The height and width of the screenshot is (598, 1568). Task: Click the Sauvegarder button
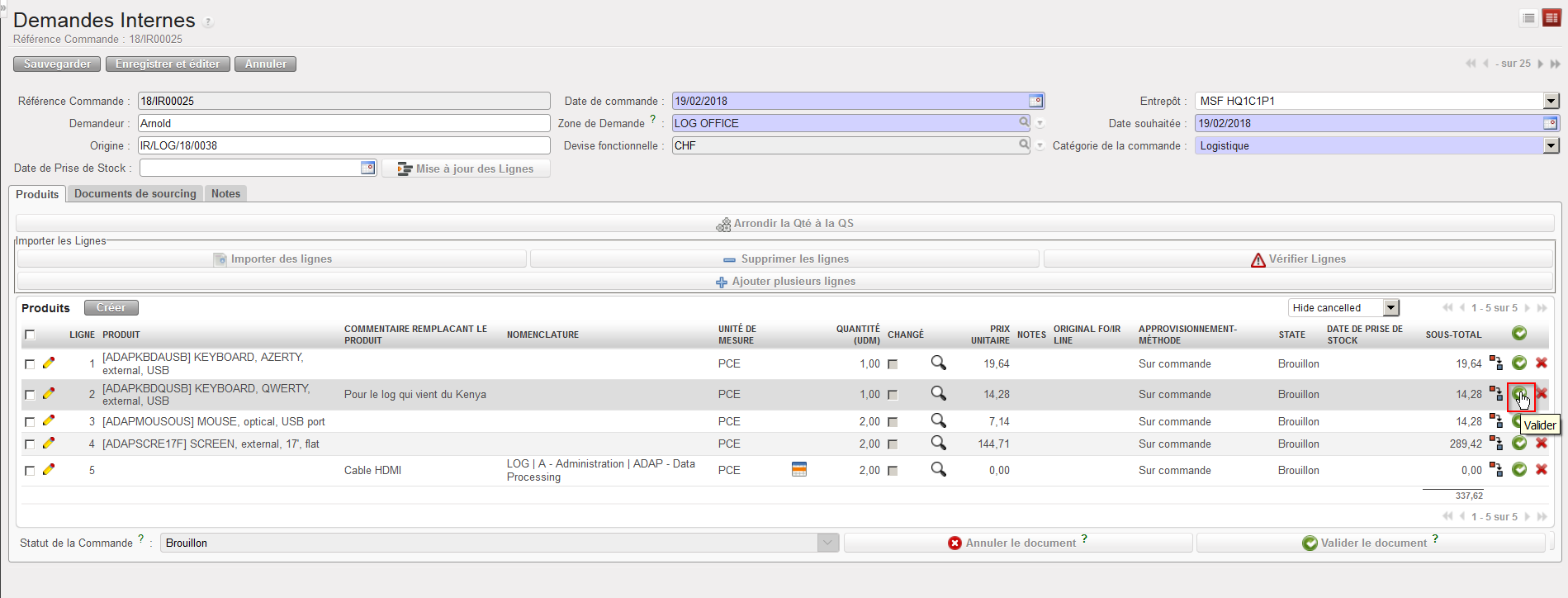(x=57, y=64)
